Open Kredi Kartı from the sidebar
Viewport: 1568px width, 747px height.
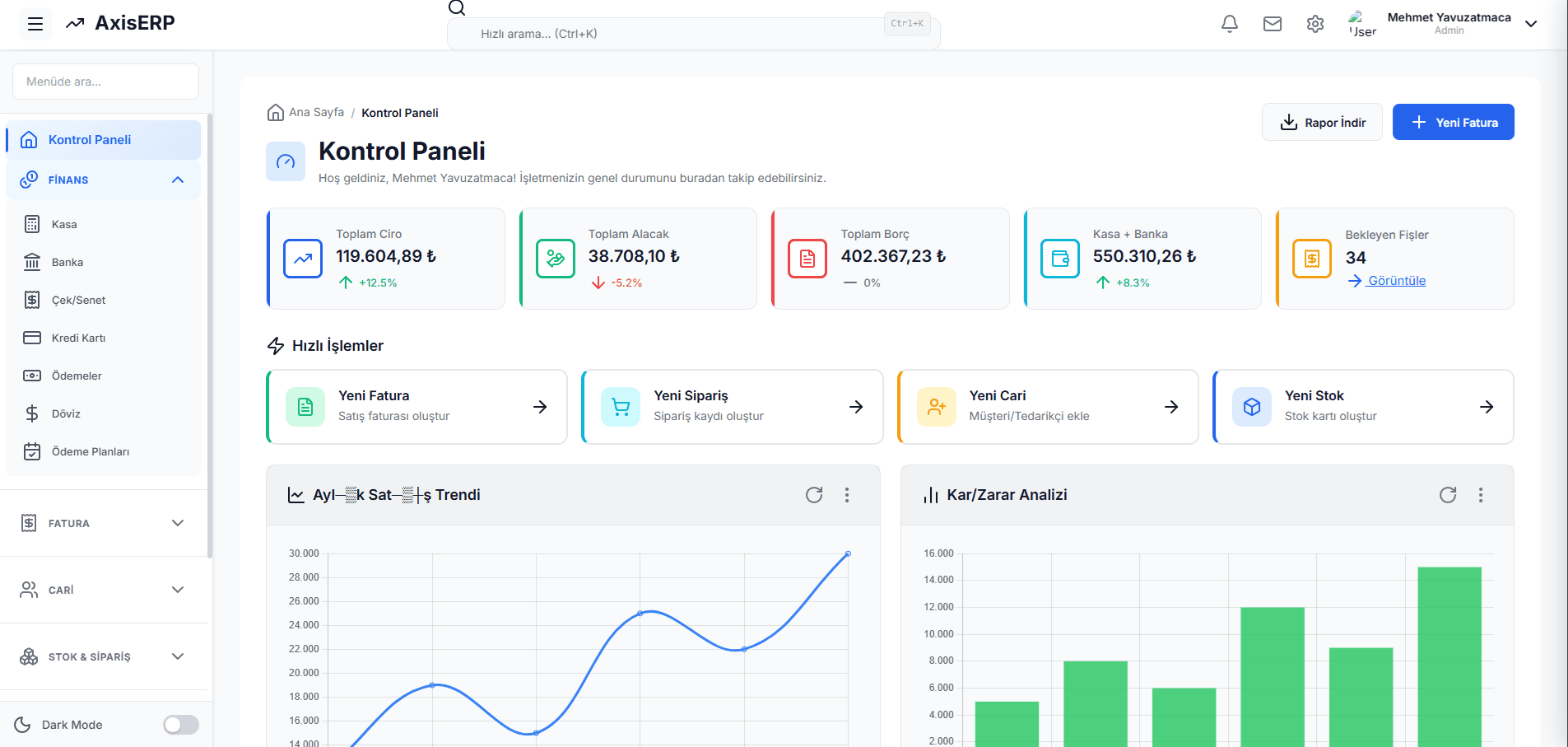[x=78, y=338]
